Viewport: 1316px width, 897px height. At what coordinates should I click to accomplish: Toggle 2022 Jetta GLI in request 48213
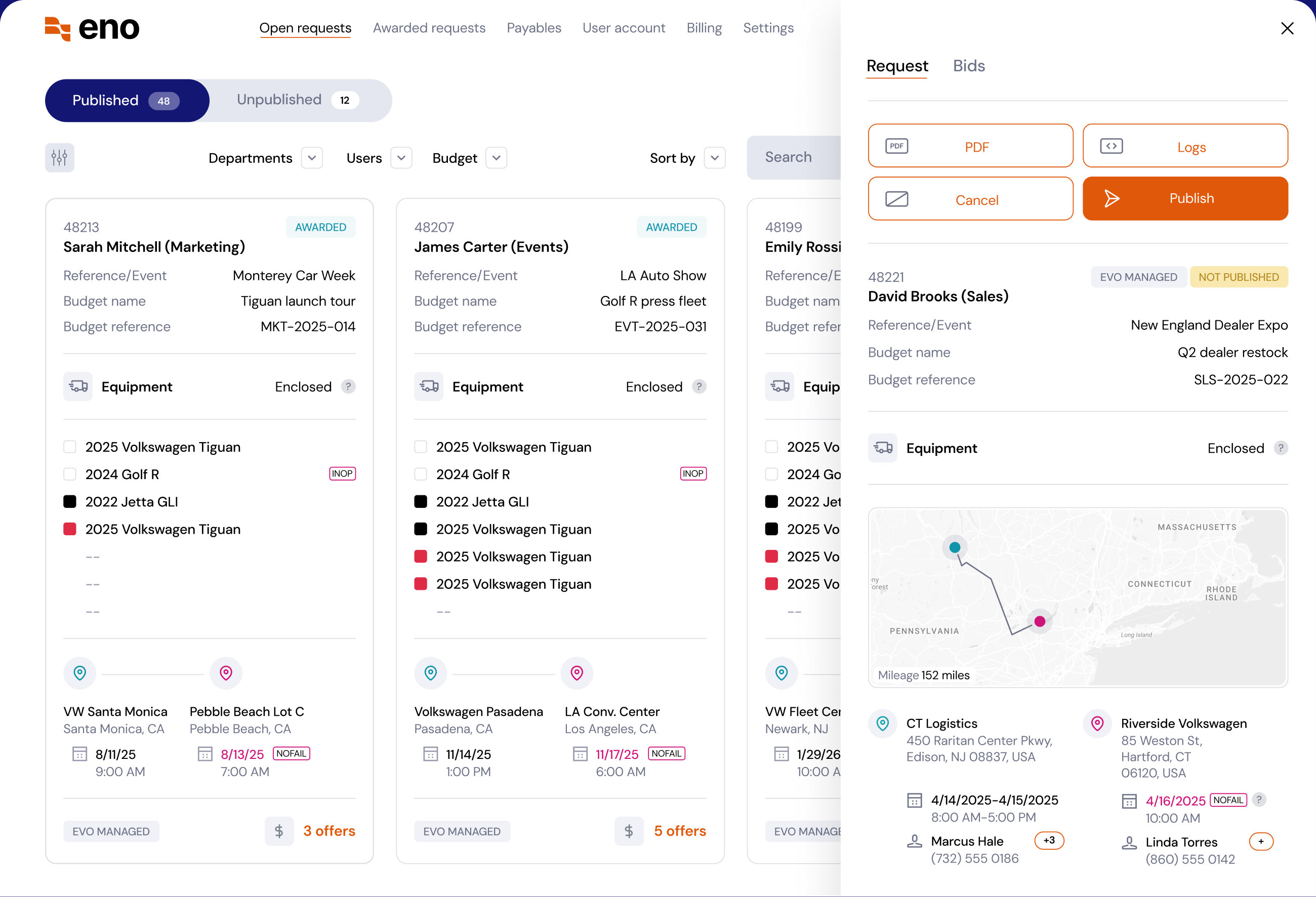pyautogui.click(x=70, y=501)
